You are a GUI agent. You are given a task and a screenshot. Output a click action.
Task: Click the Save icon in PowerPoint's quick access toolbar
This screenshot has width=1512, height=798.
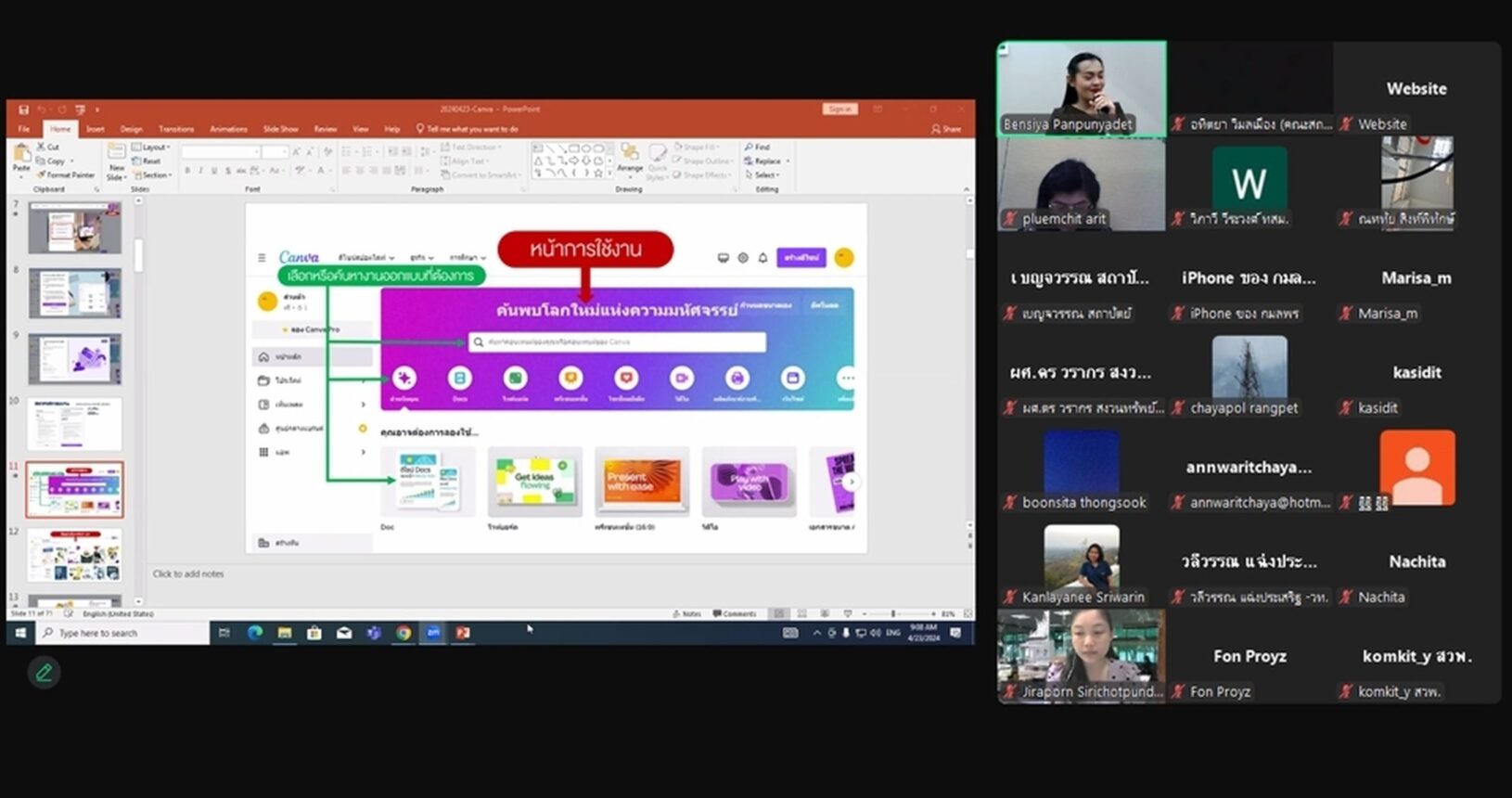(x=23, y=109)
